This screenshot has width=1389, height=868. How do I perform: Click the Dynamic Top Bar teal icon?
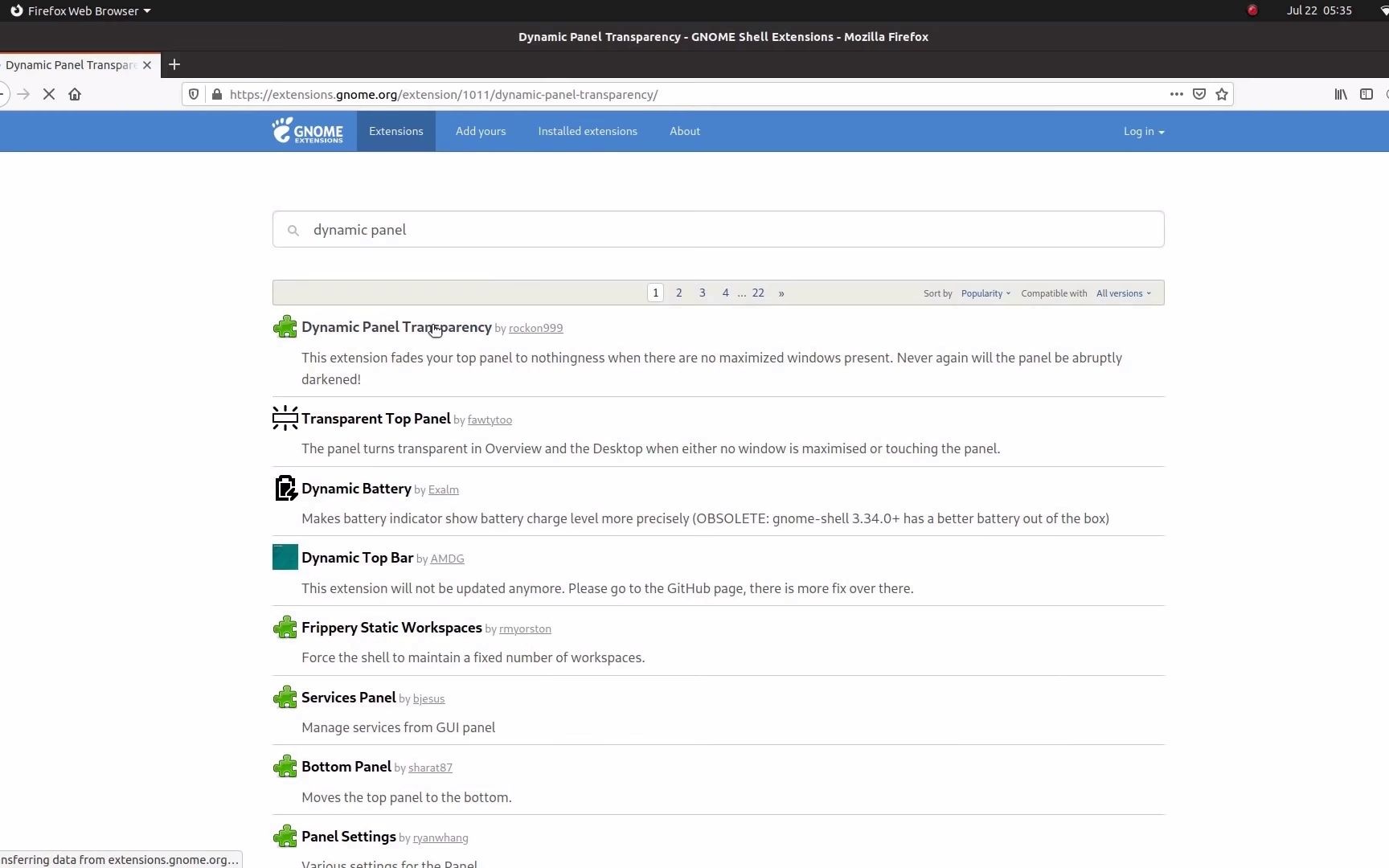[x=285, y=557]
